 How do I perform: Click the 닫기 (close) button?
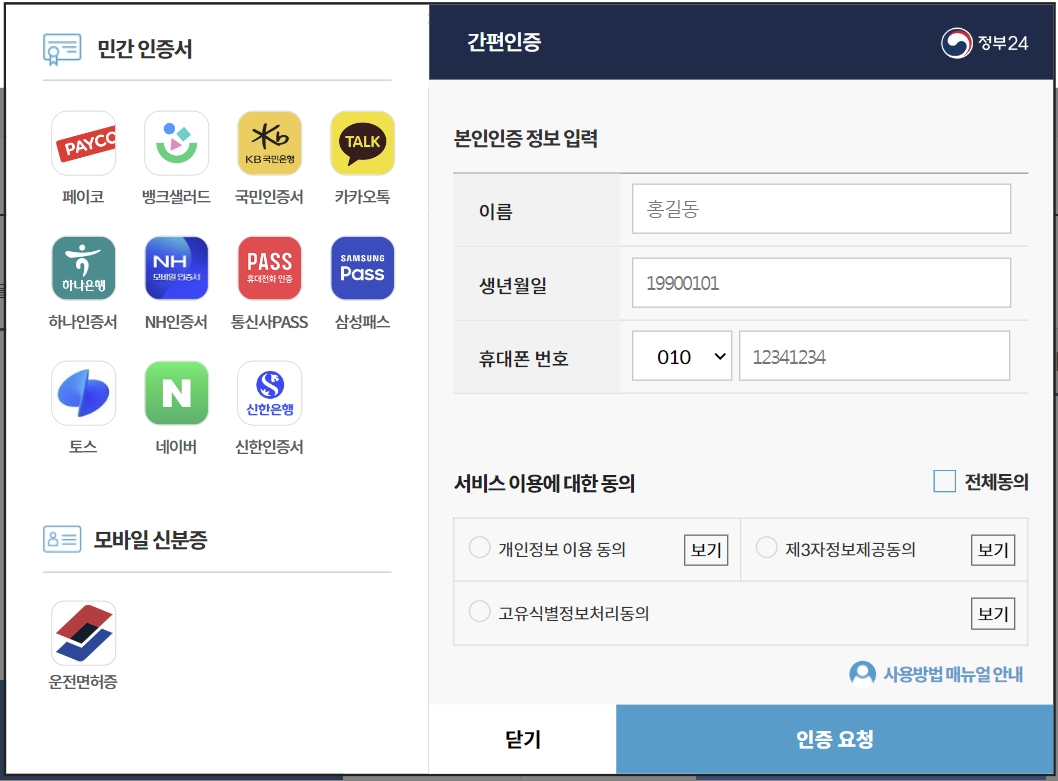tap(522, 739)
